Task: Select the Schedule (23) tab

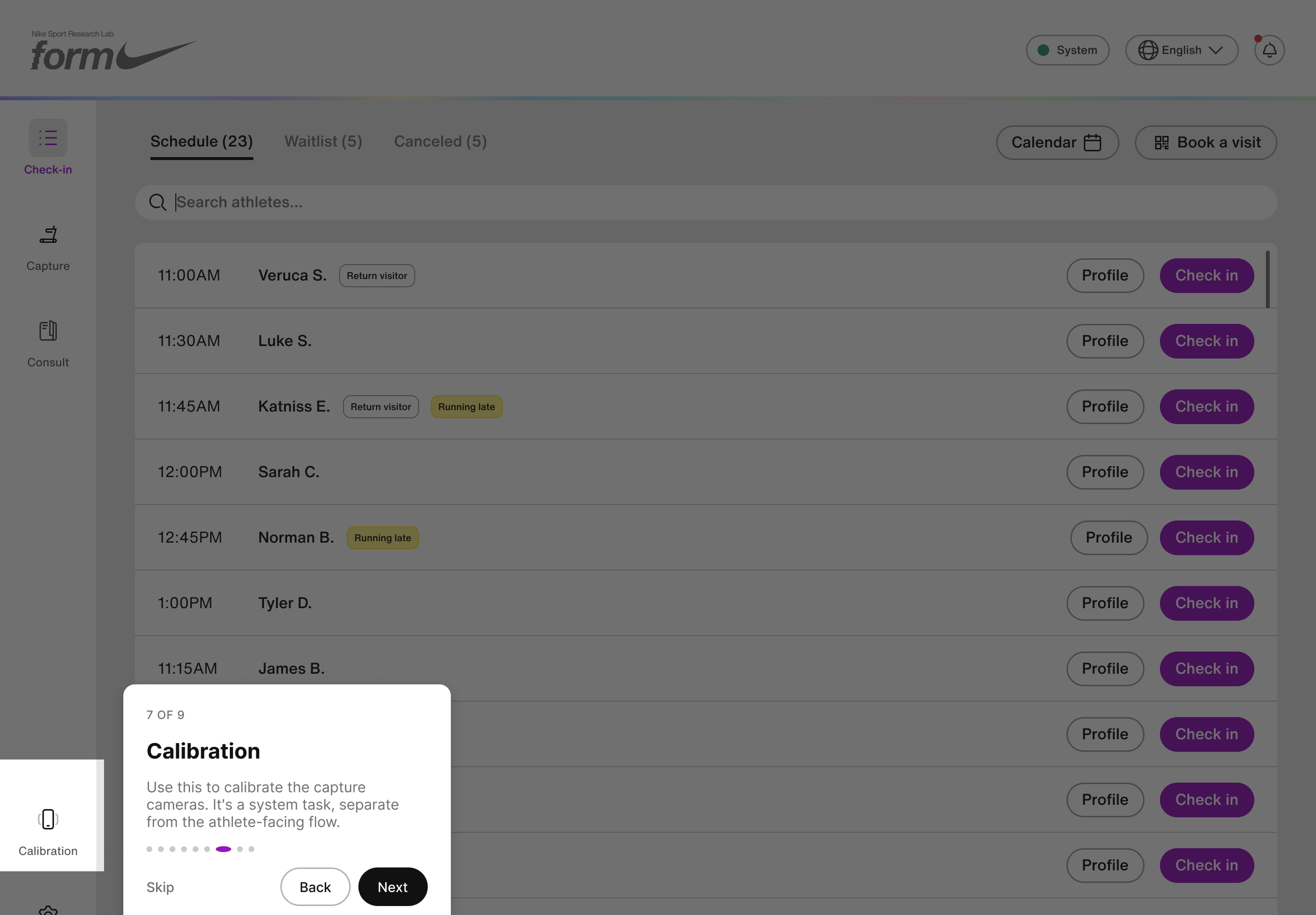Action: pos(201,141)
